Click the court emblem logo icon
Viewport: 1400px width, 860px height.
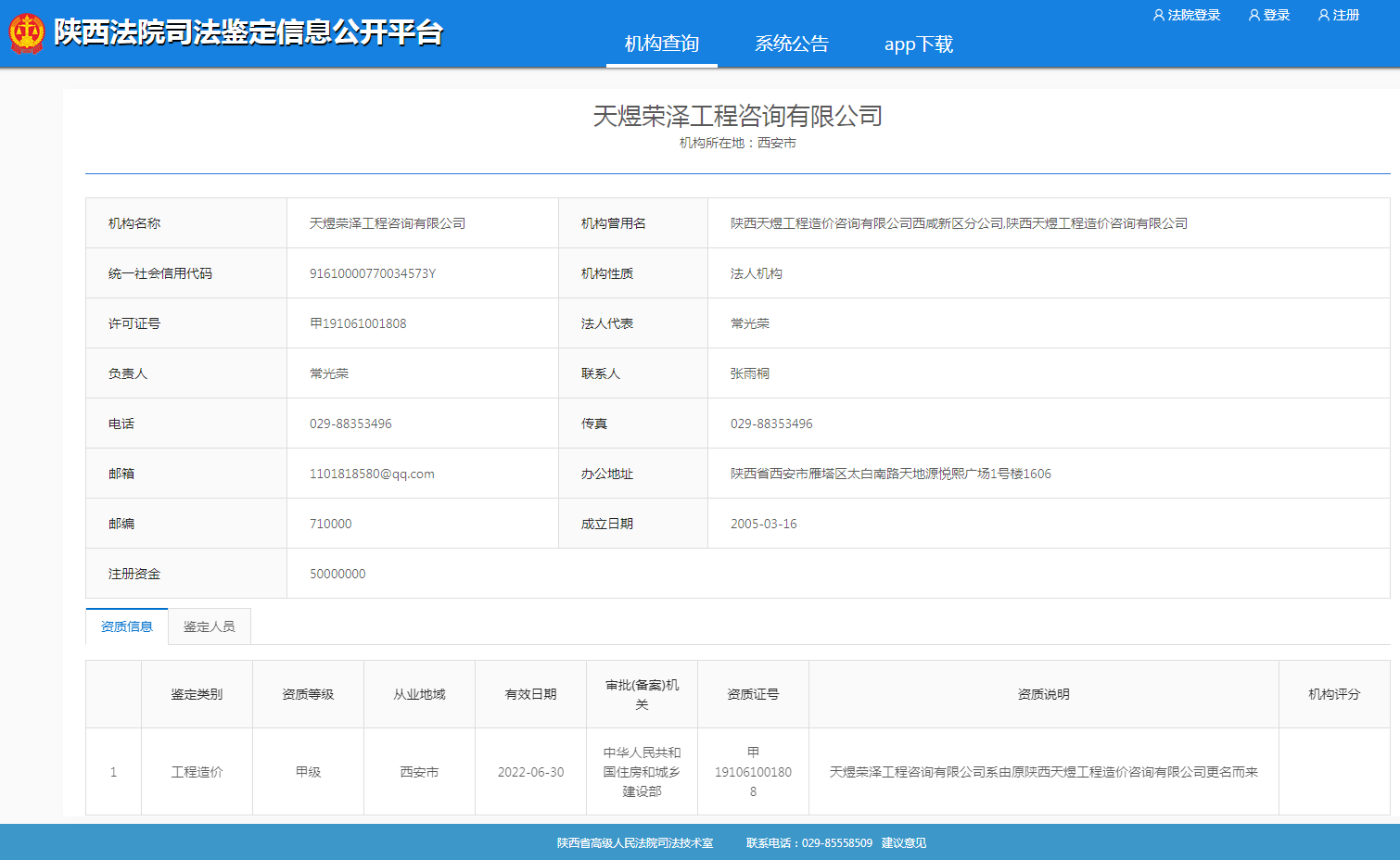click(x=26, y=33)
